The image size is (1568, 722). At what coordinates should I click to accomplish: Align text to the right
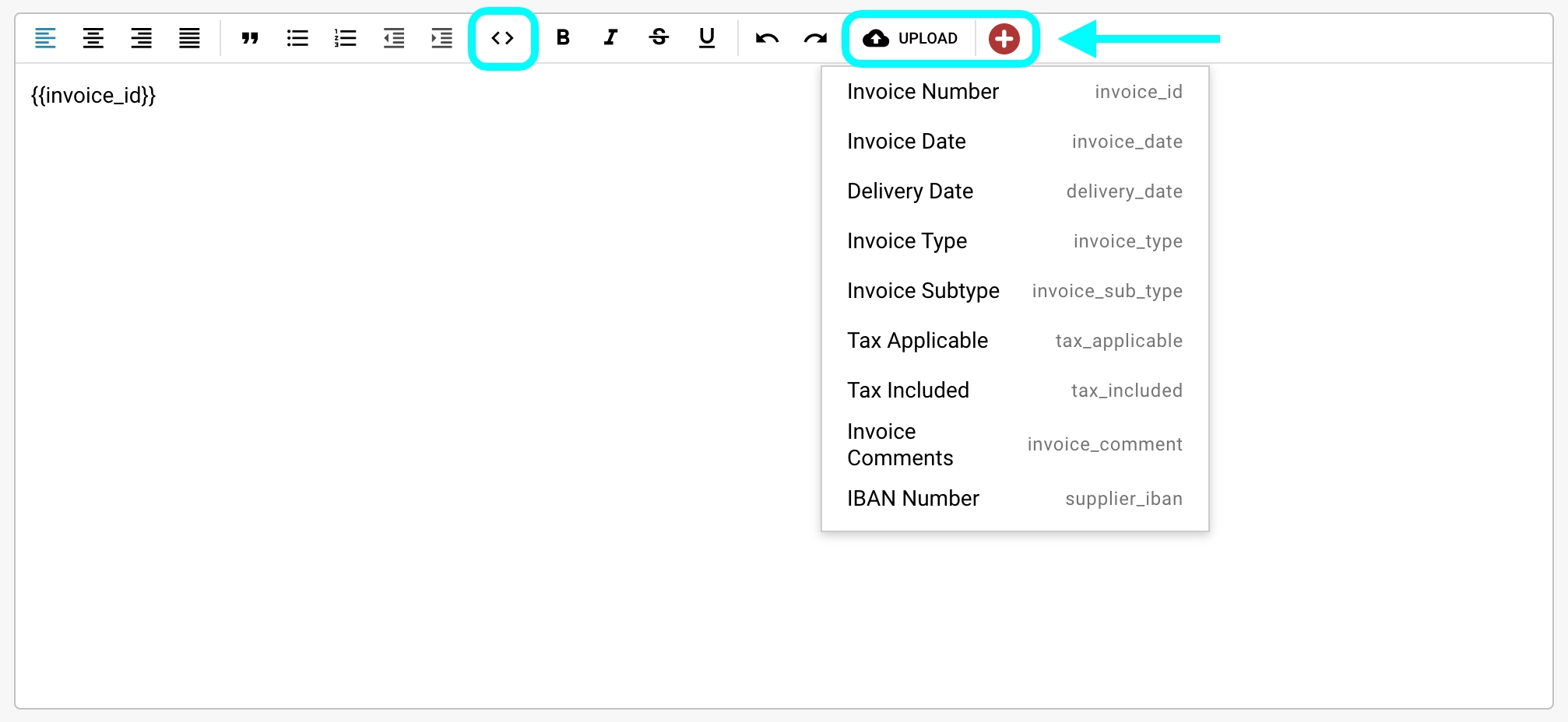coord(141,38)
